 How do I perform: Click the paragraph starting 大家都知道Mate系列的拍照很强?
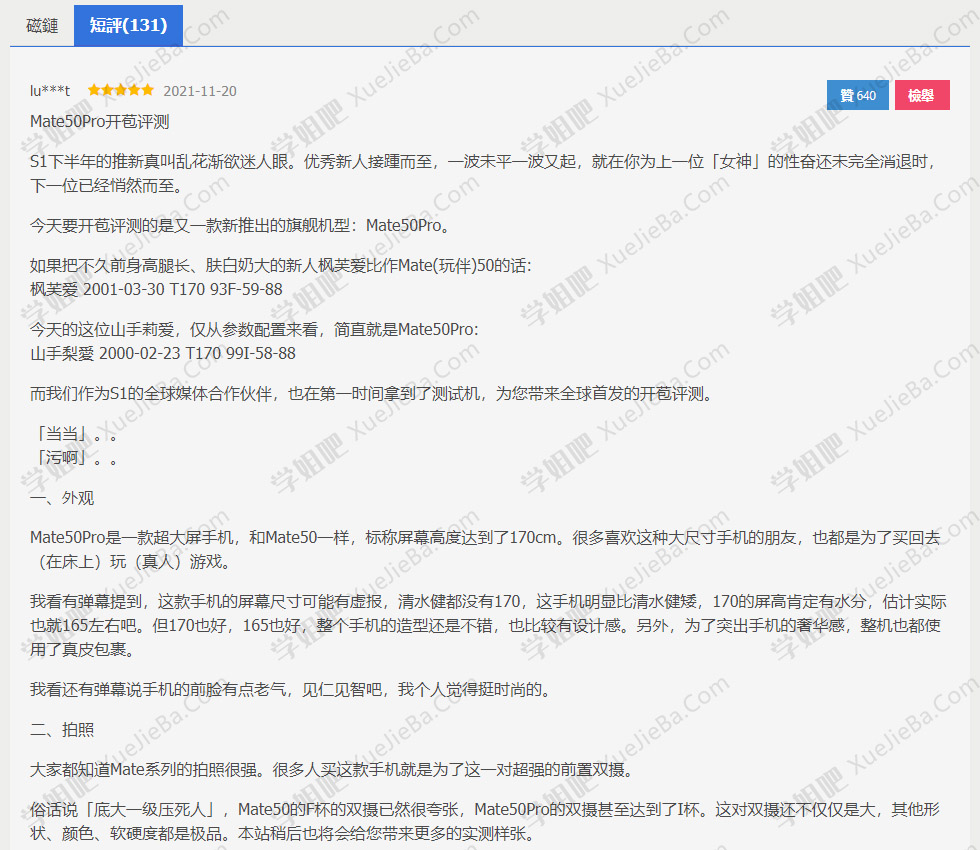(x=332, y=770)
